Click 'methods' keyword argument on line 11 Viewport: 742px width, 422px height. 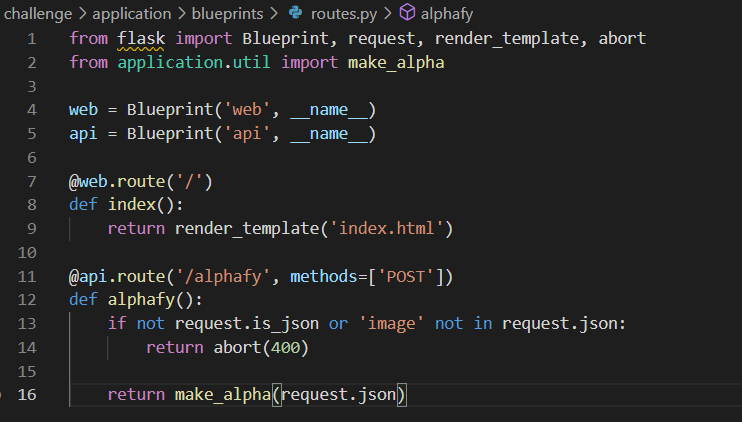coord(324,276)
